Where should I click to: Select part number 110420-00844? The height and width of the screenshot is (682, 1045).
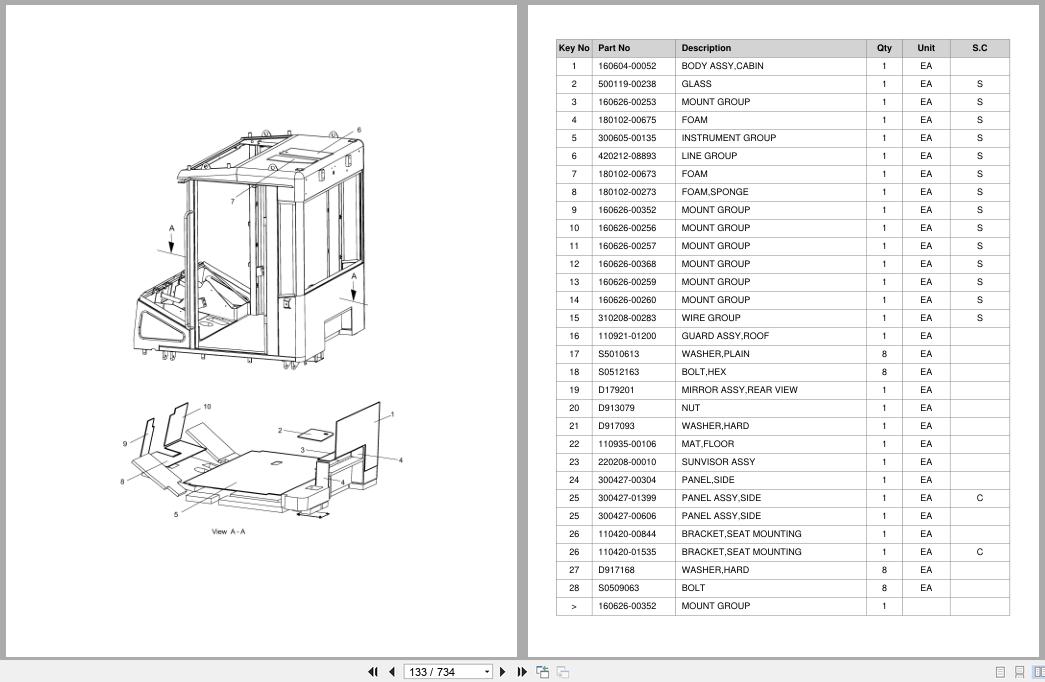click(x=626, y=534)
